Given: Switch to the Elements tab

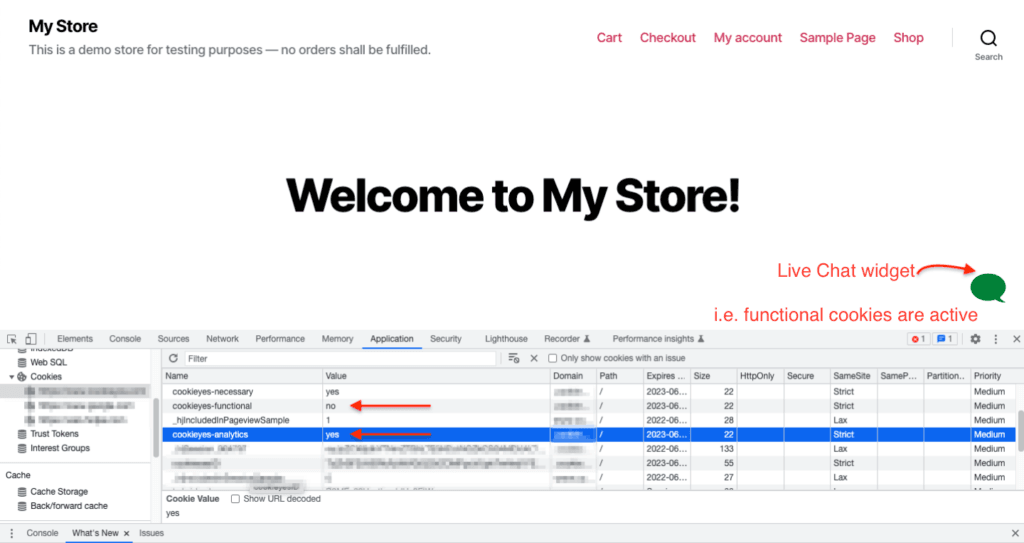Looking at the screenshot, I should (75, 339).
